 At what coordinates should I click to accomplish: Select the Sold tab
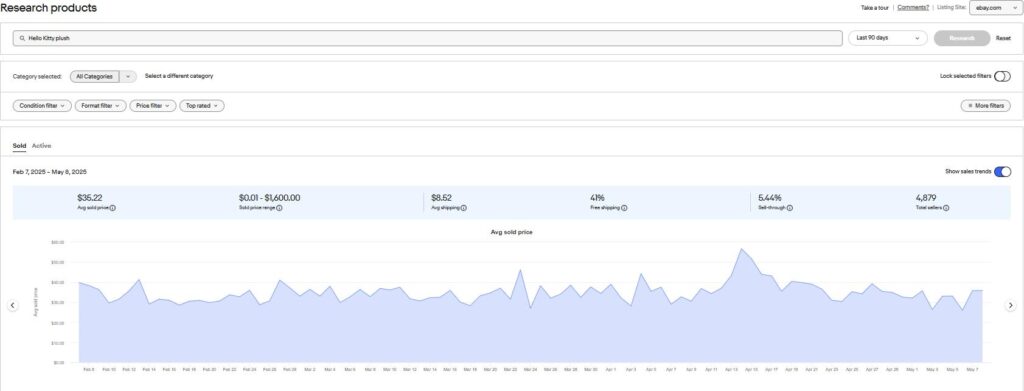20,146
